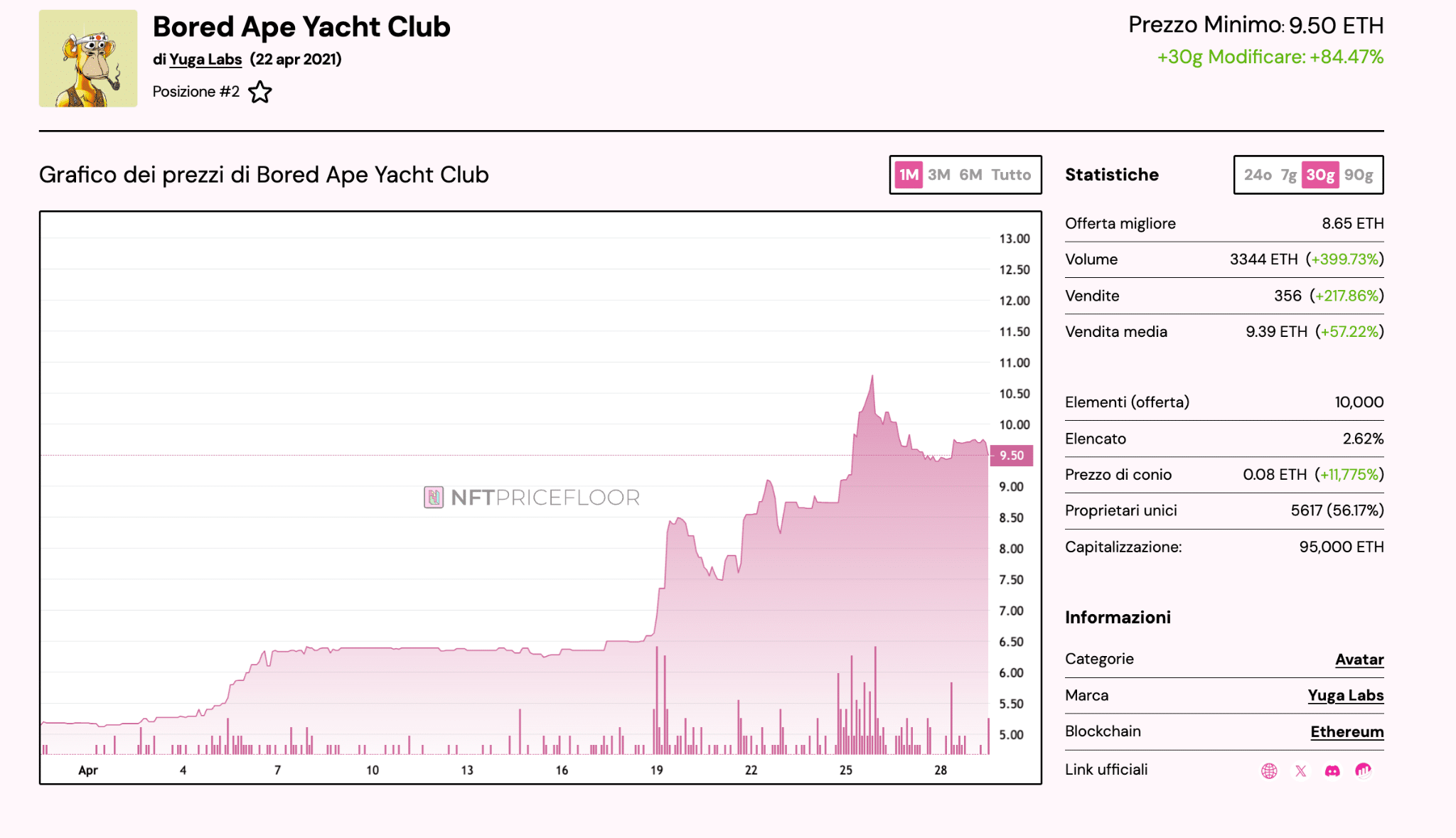Open the official website globe icon
Viewport: 1456px width, 838px height.
(1269, 770)
